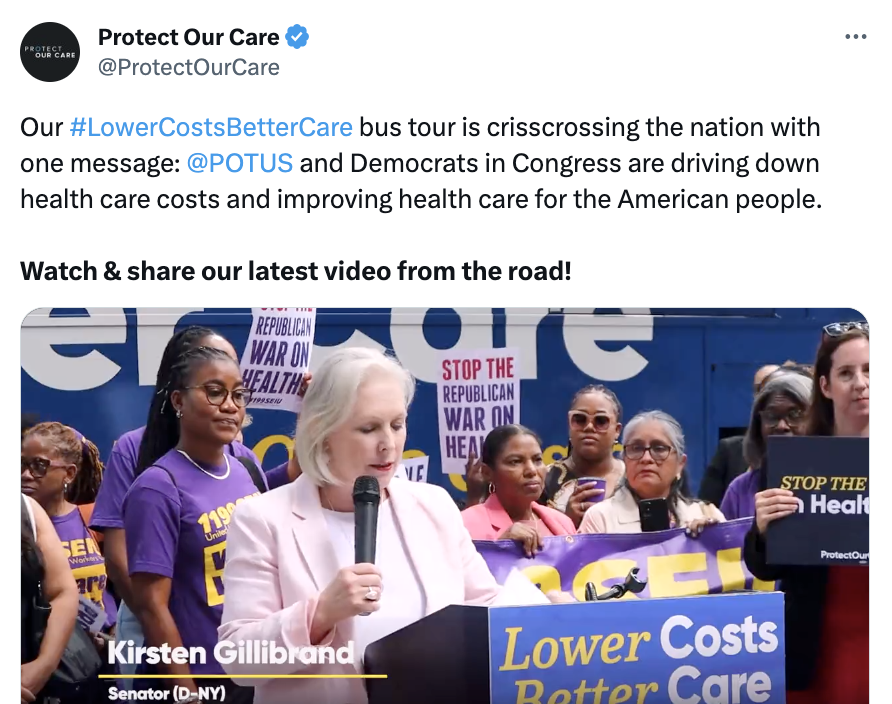Click the tweet body text paragraph
This screenshot has width=892, height=704.
pos(421,163)
